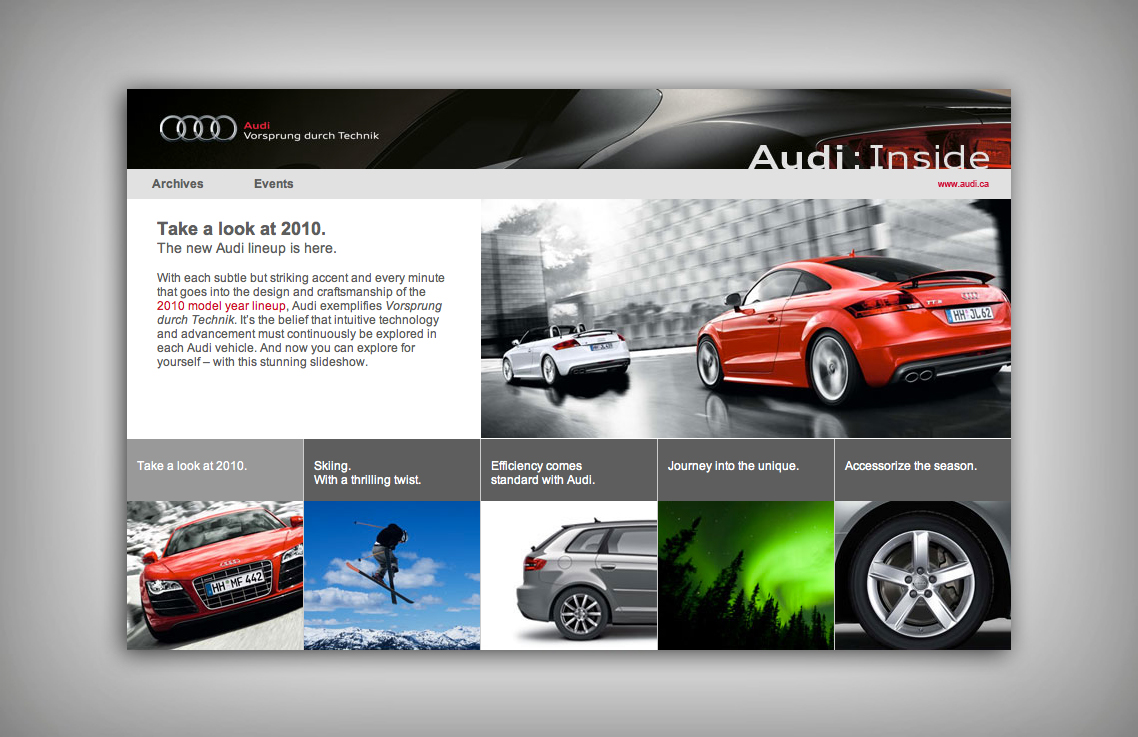Open the skier jumping thumbnail
1138x737 pixels.
pos(392,575)
